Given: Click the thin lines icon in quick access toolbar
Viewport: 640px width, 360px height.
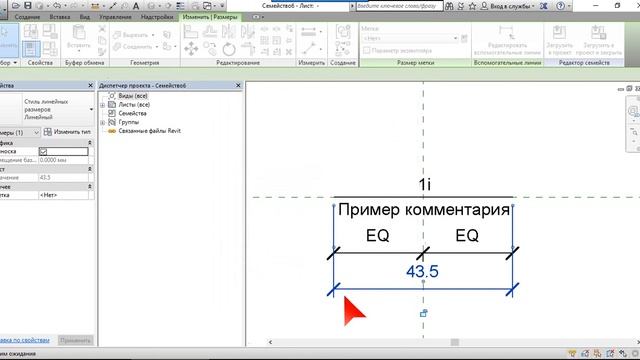Looking at the screenshot, I should point(180,6).
